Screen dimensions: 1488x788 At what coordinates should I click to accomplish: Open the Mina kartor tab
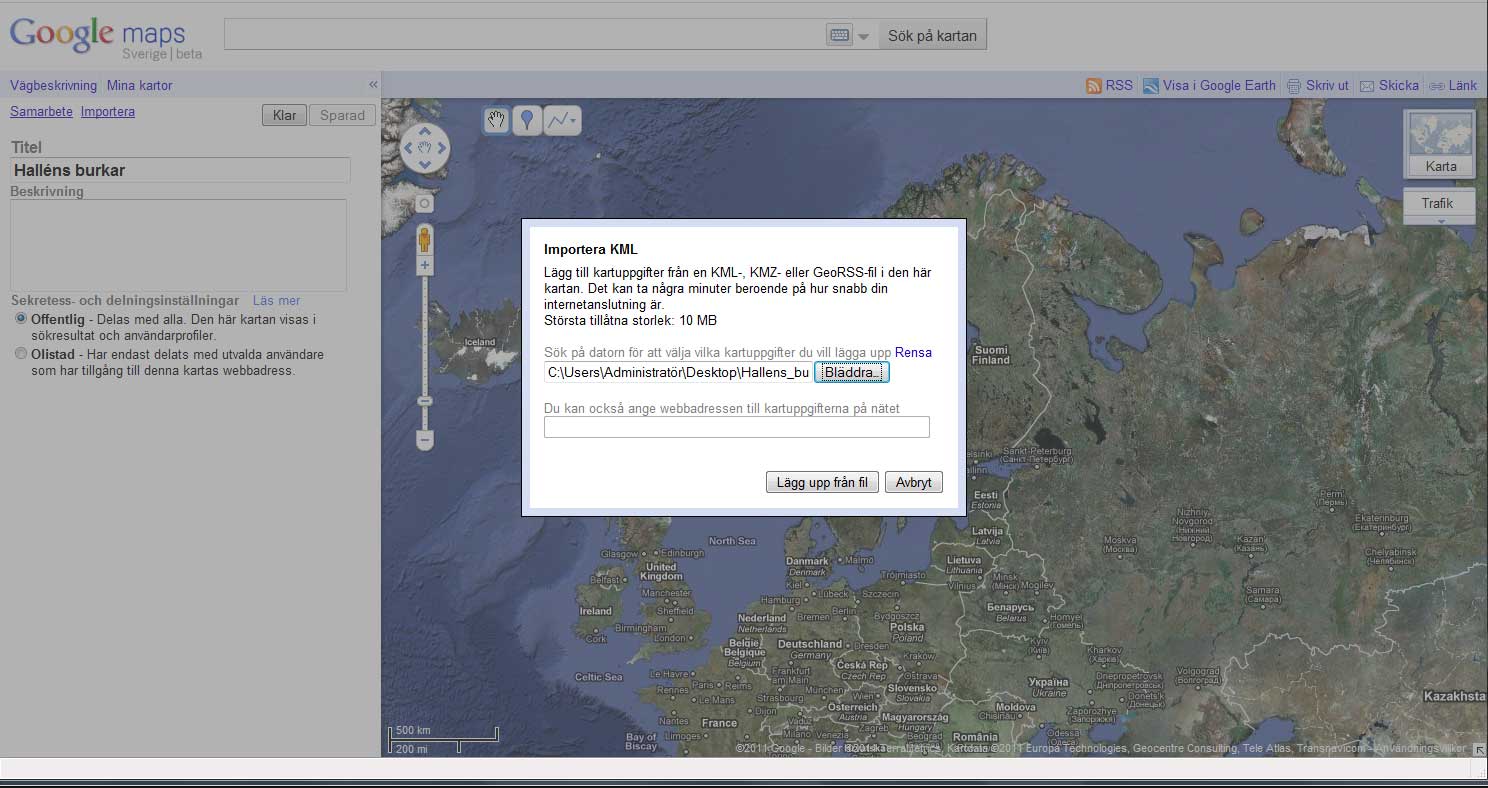click(x=140, y=86)
